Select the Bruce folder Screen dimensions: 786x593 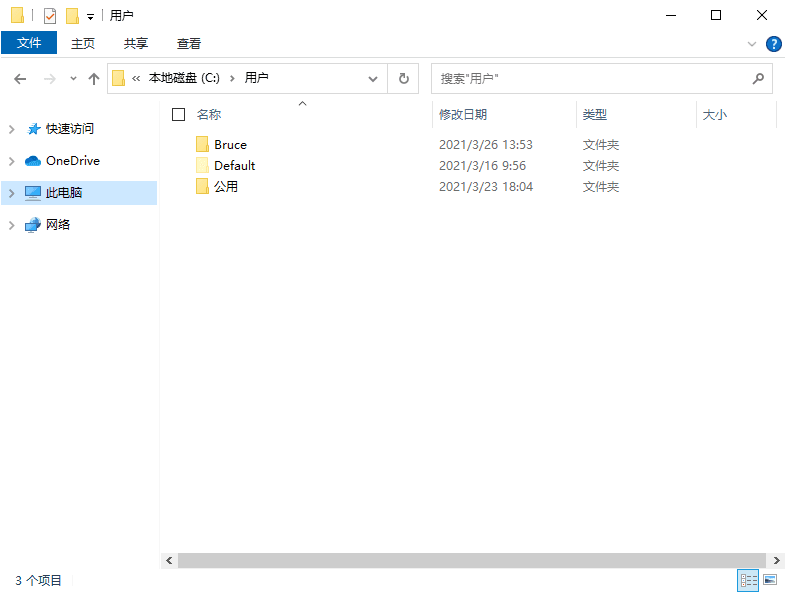coord(230,145)
